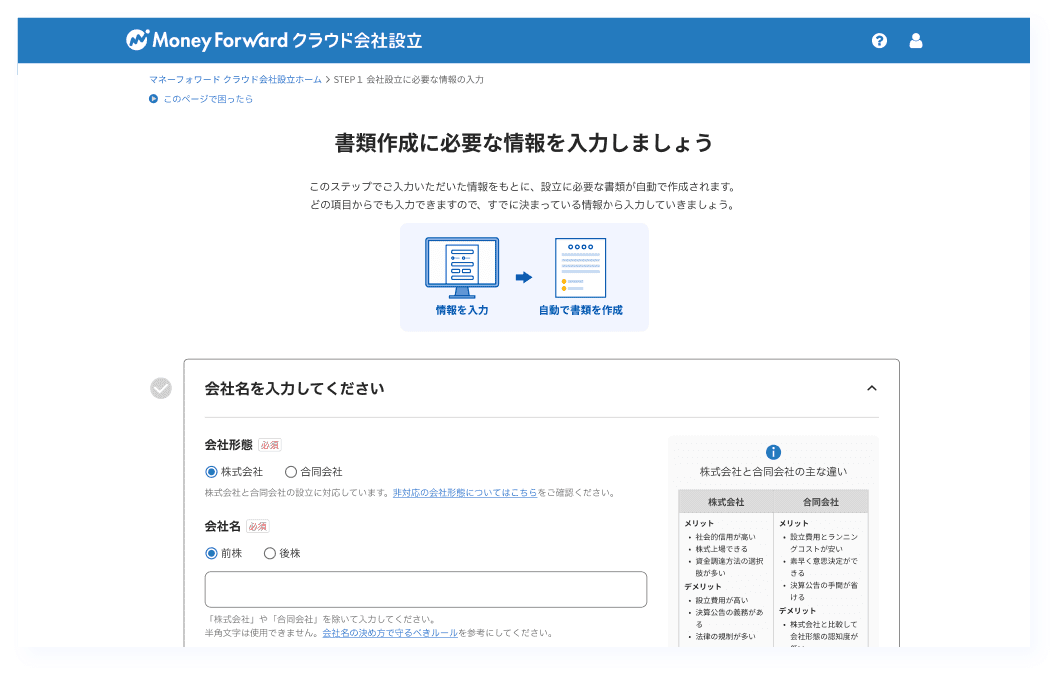Click the 株式会社と合同会社の主な違い title
This screenshot has height=680, width=1062.
tap(773, 472)
